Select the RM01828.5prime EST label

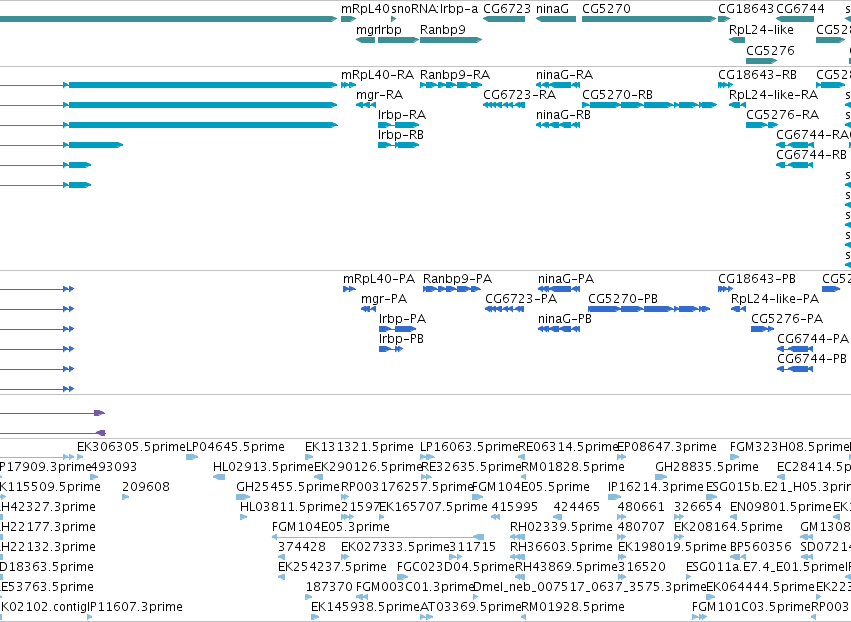point(573,467)
